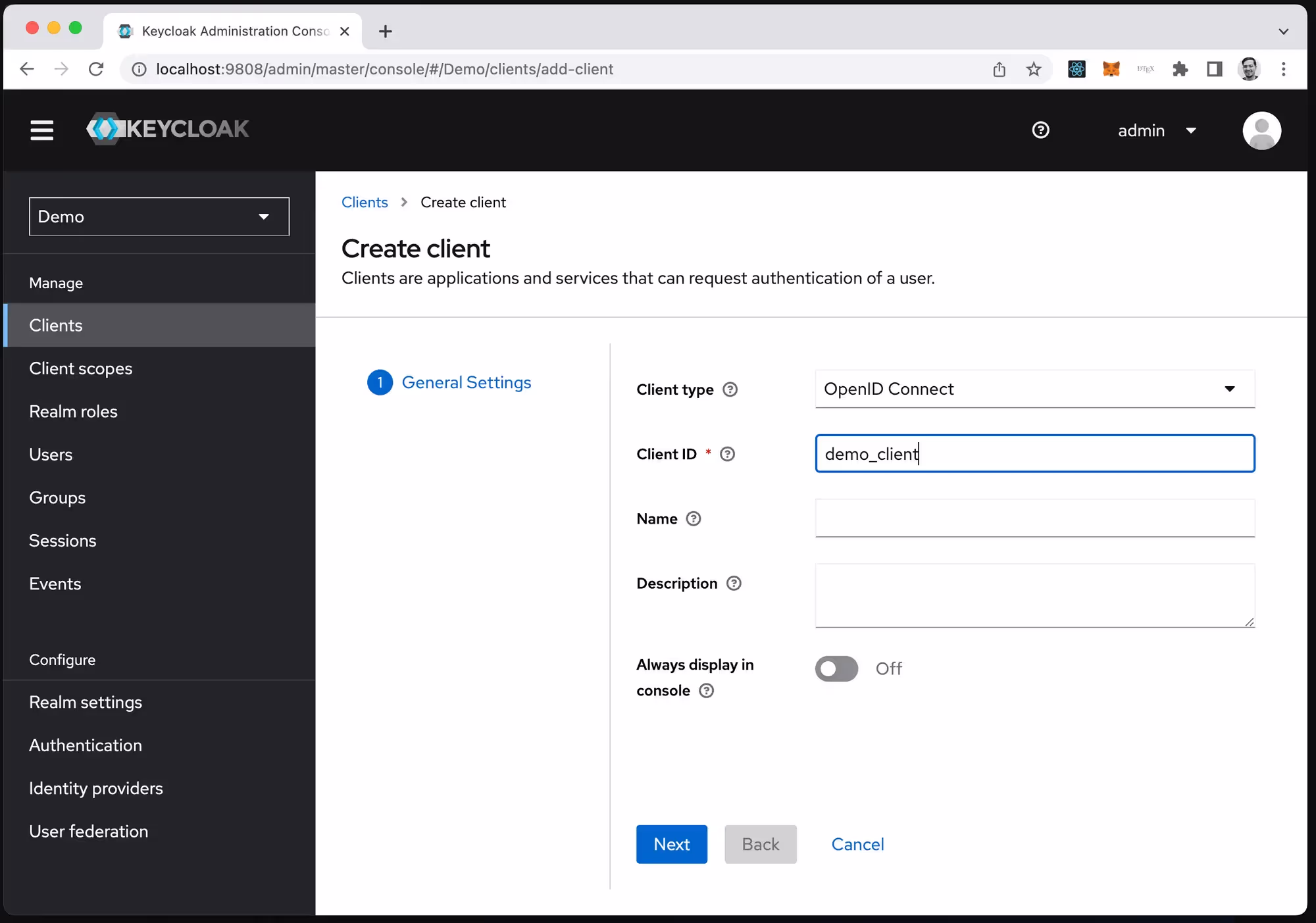Enable Always display in console switch
The height and width of the screenshot is (923, 1316).
[836, 668]
